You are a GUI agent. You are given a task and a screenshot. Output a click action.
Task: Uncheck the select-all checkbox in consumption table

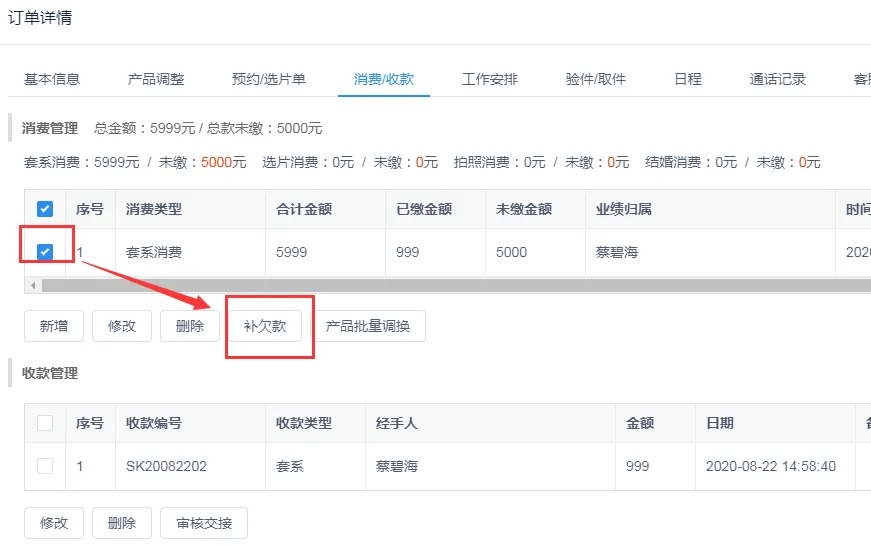[45, 209]
